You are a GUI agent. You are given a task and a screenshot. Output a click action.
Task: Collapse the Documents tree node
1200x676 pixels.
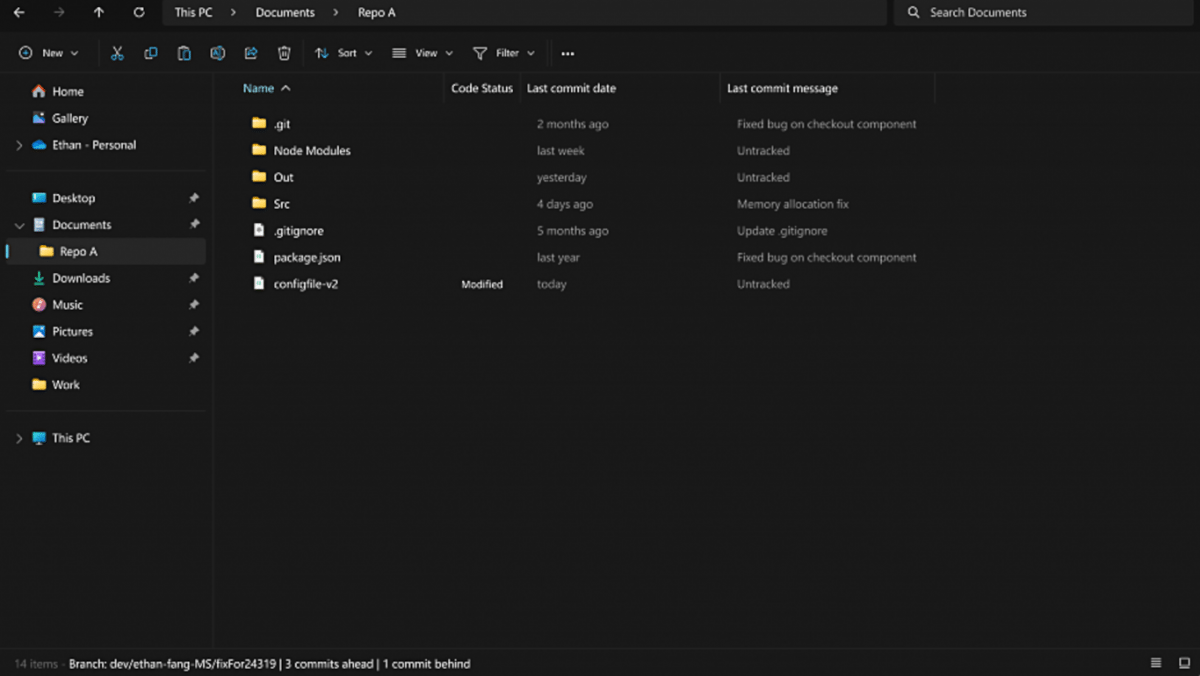tap(19, 225)
